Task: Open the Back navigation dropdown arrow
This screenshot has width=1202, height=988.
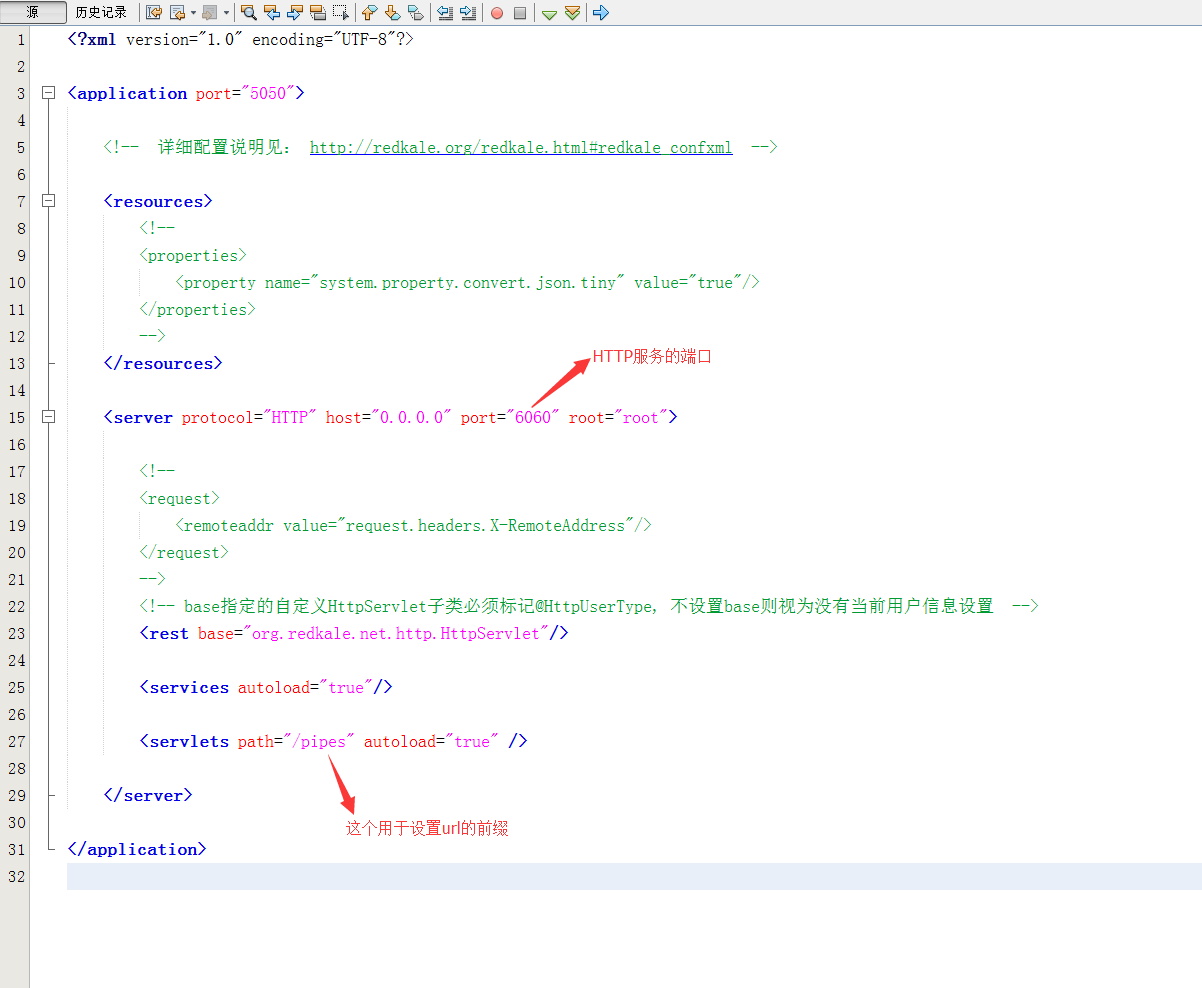Action: point(193,13)
